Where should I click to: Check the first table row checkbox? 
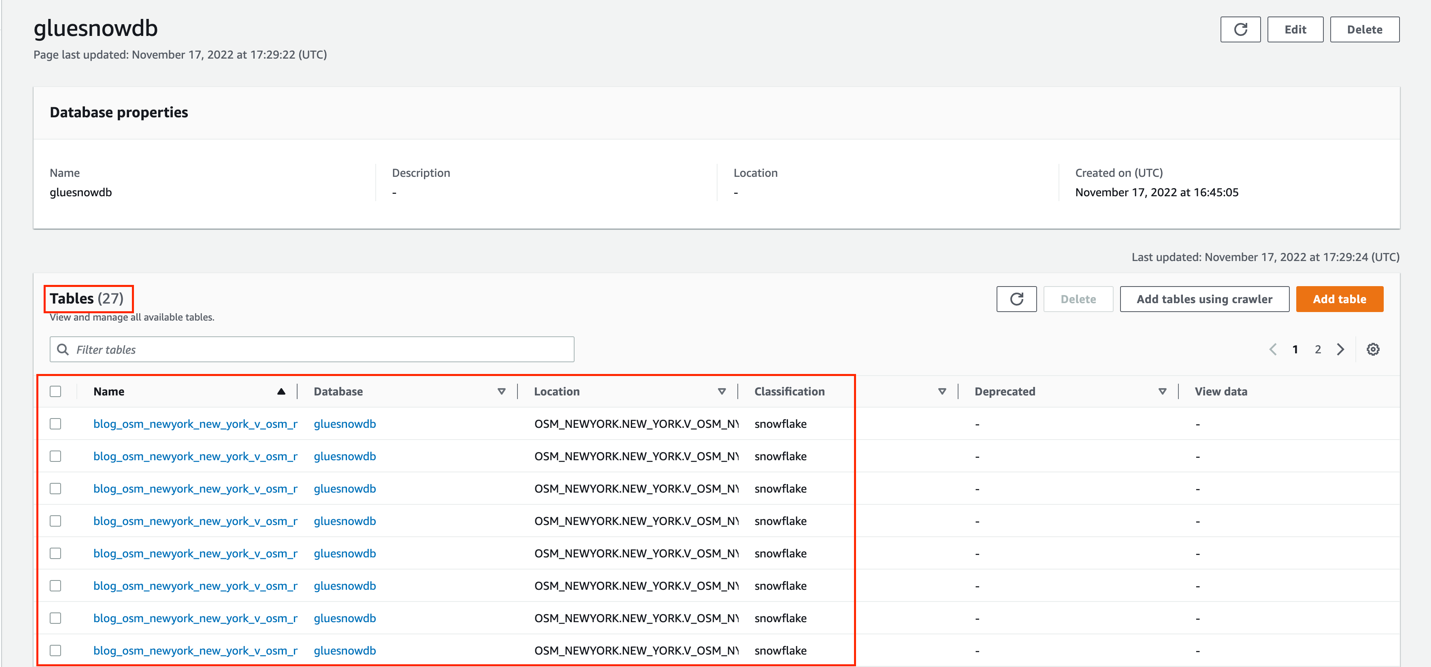56,423
